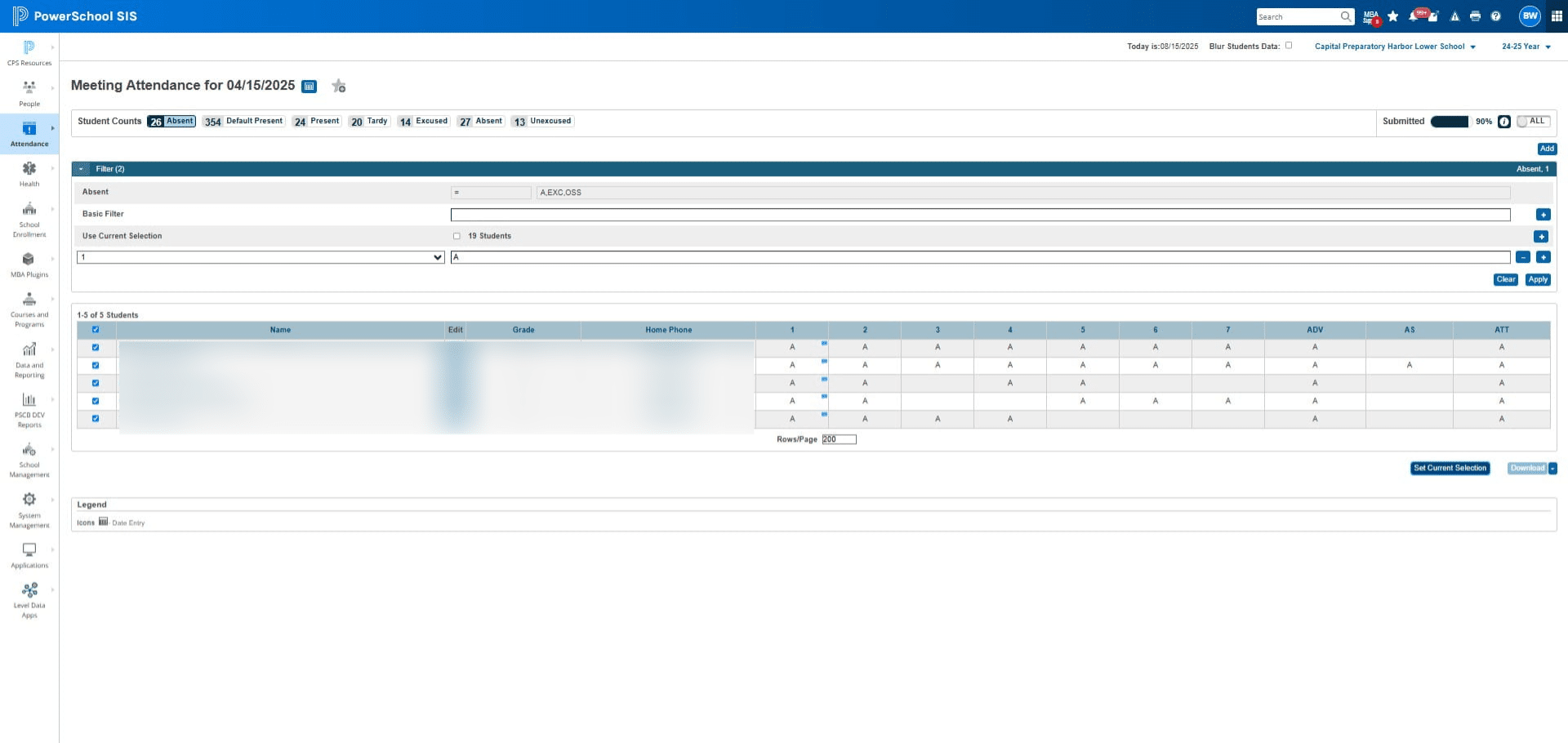This screenshot has width=1568, height=743.
Task: Click in the Basic Filter input field
Action: 980,215
